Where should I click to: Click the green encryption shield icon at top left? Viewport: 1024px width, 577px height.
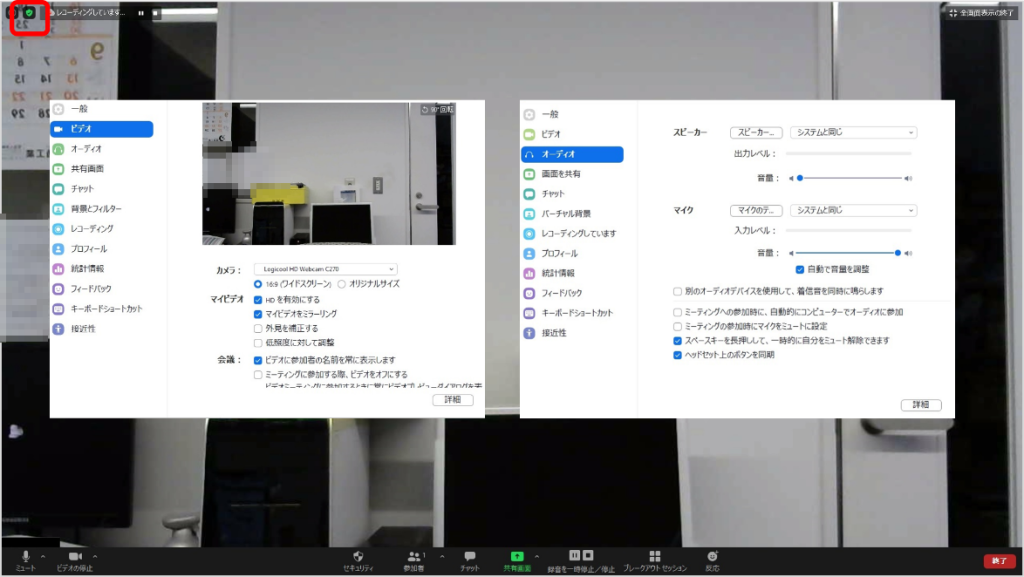click(x=29, y=12)
